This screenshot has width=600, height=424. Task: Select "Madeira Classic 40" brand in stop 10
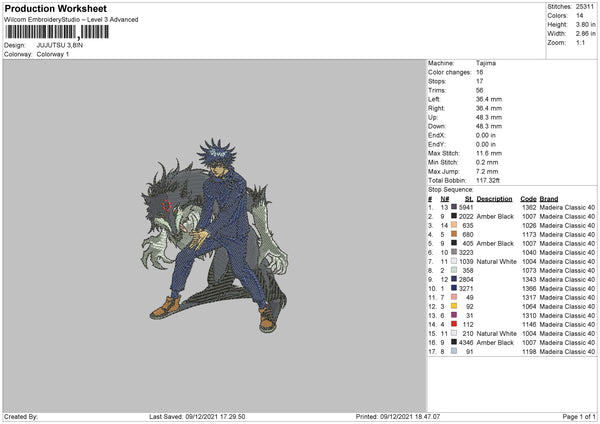click(x=567, y=289)
